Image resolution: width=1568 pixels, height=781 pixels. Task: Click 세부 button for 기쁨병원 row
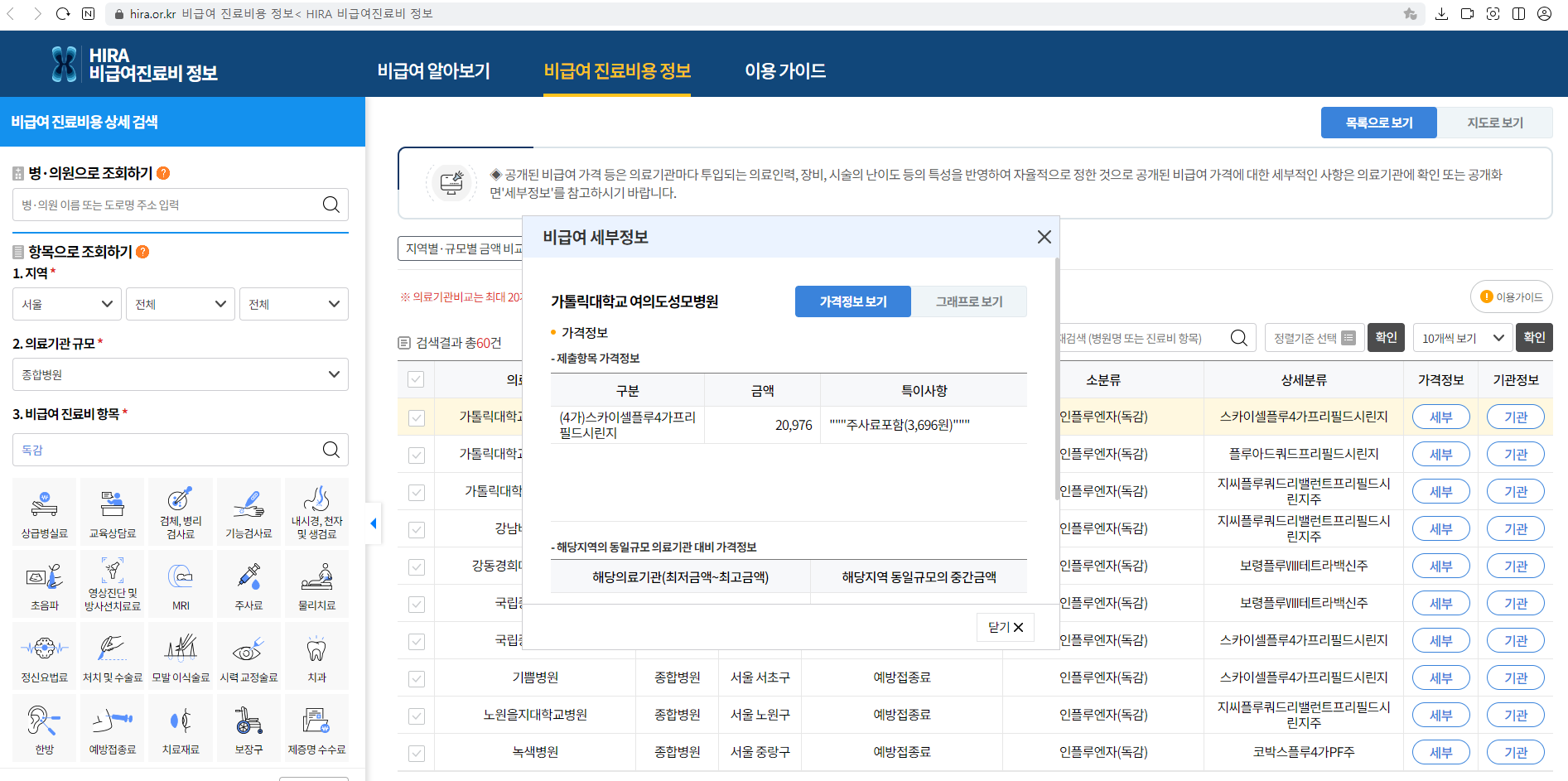click(x=1440, y=677)
